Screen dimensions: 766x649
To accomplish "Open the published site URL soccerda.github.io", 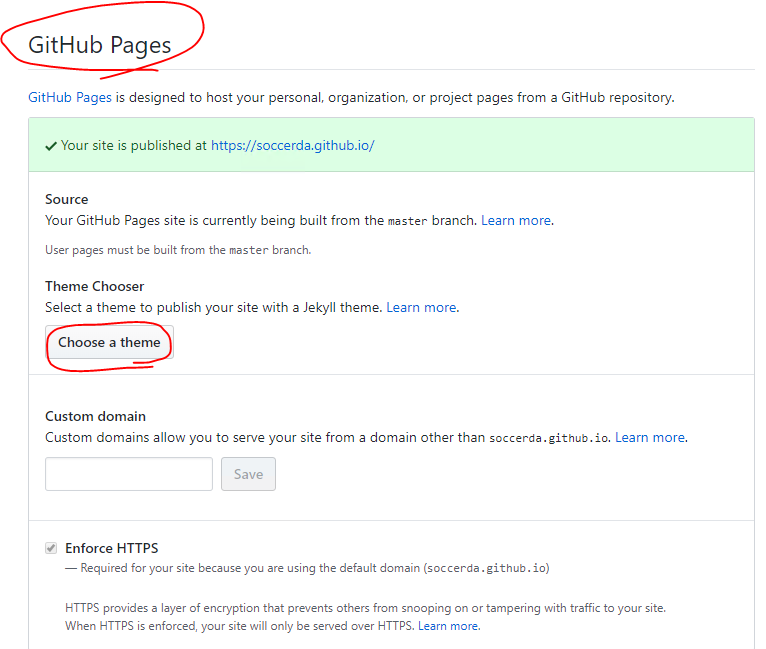I will pos(293,146).
